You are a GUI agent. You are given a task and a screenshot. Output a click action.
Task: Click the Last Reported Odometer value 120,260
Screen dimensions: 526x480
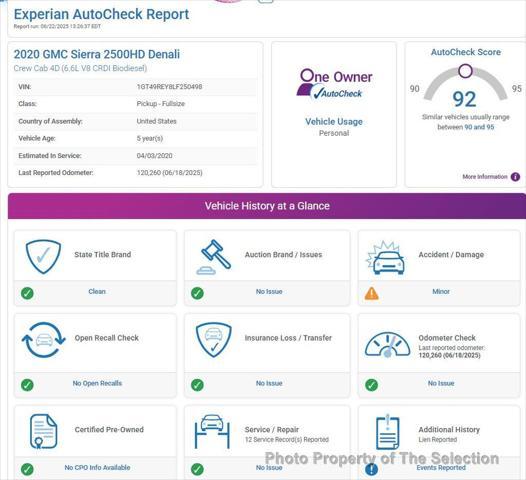[x=169, y=173]
